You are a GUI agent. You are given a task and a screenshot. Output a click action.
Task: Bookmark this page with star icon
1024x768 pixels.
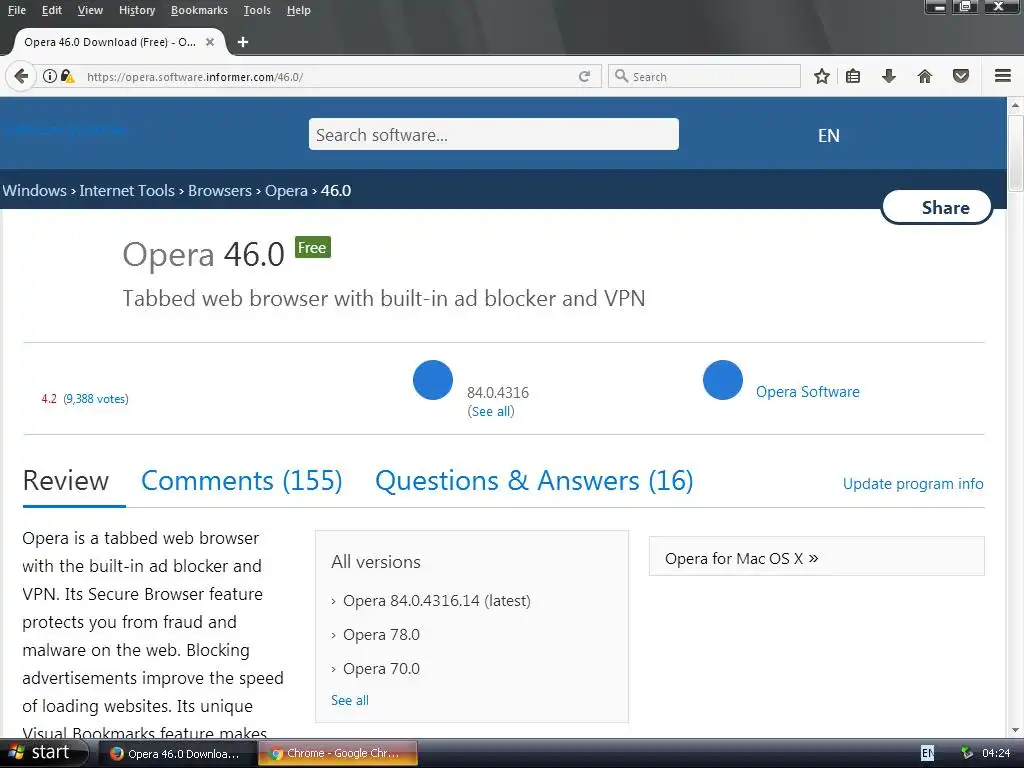click(822, 76)
